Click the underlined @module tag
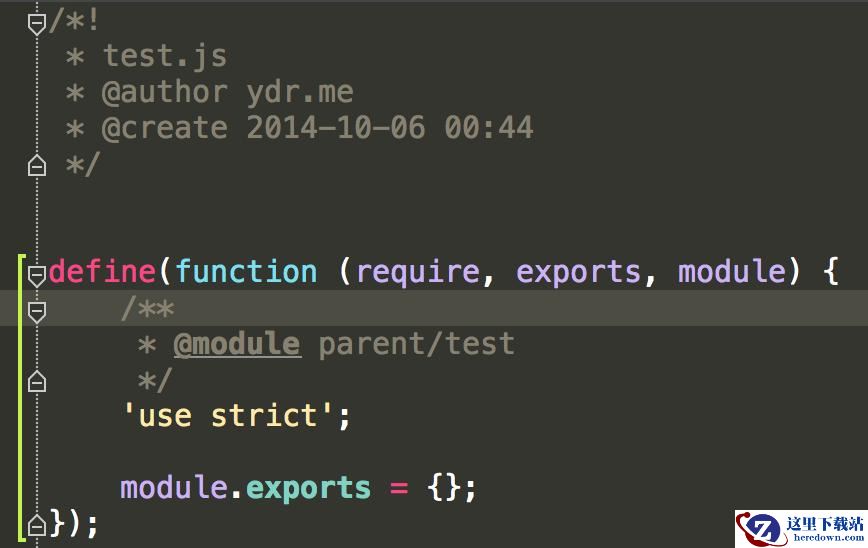868x548 pixels. point(237,344)
